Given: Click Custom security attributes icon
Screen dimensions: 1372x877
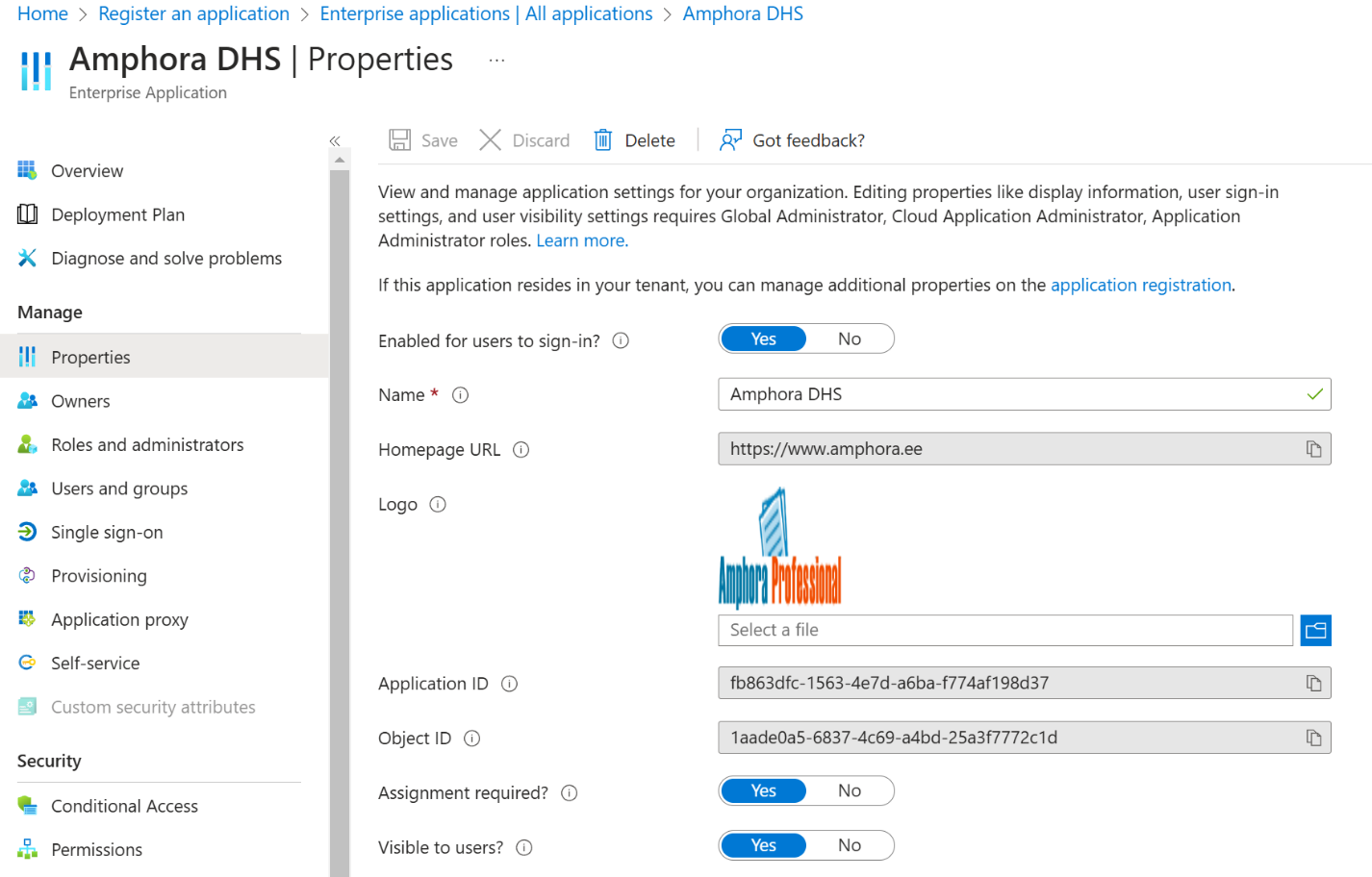Looking at the screenshot, I should coord(27,707).
